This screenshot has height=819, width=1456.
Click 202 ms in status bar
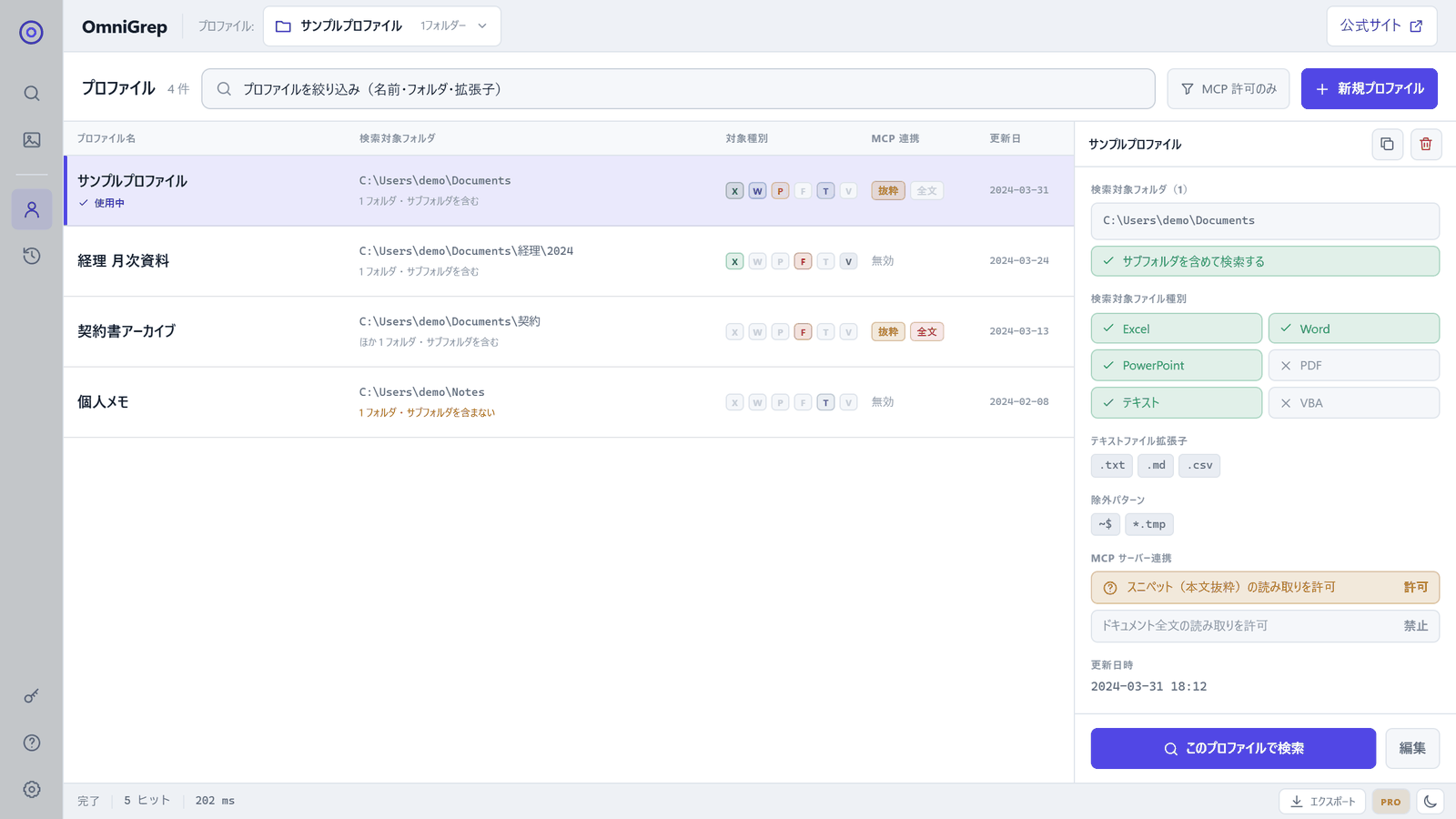coord(215,801)
